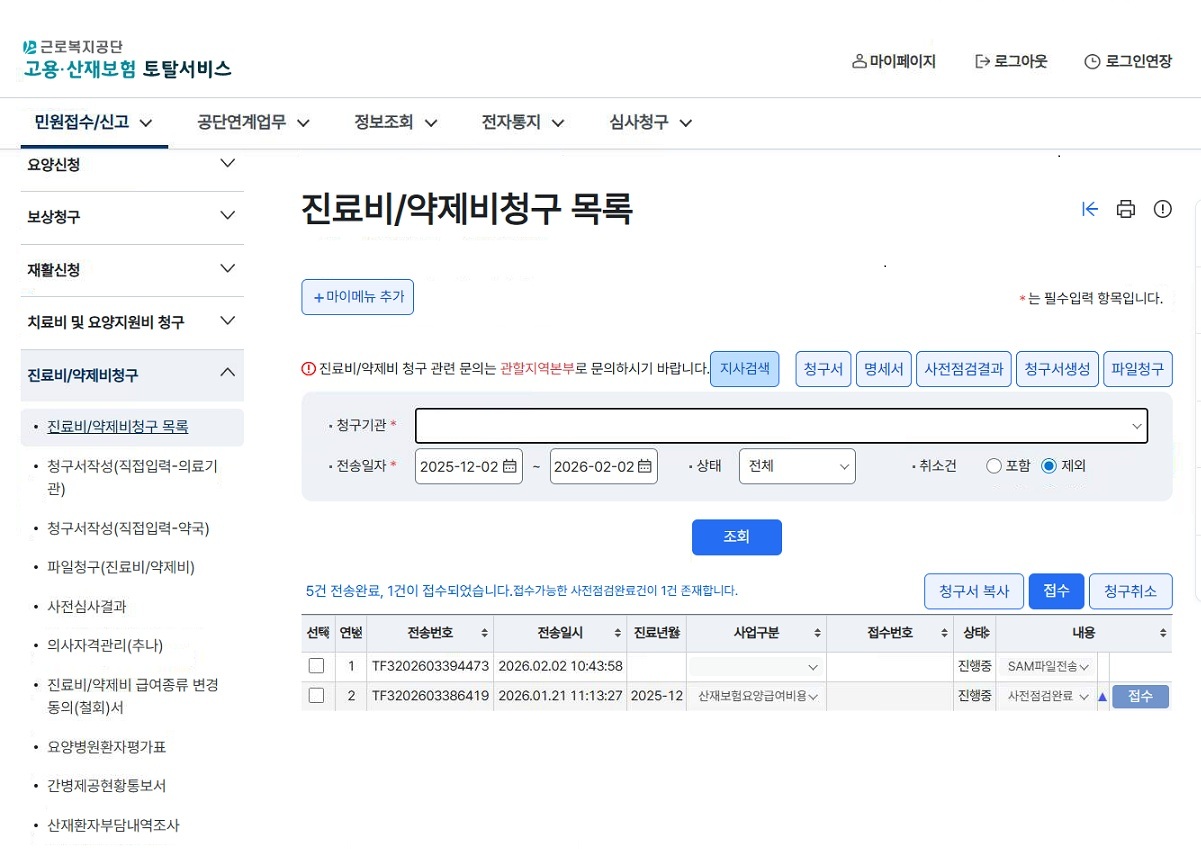Click the 로그인연장 clock icon

(1092, 62)
